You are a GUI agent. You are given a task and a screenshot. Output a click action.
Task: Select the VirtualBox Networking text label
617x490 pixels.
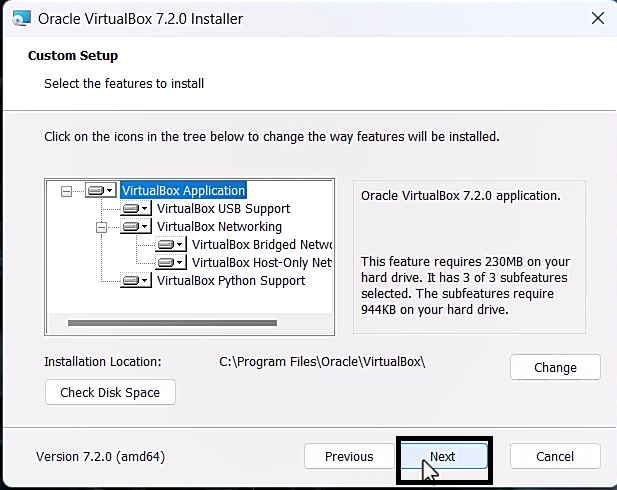(219, 227)
